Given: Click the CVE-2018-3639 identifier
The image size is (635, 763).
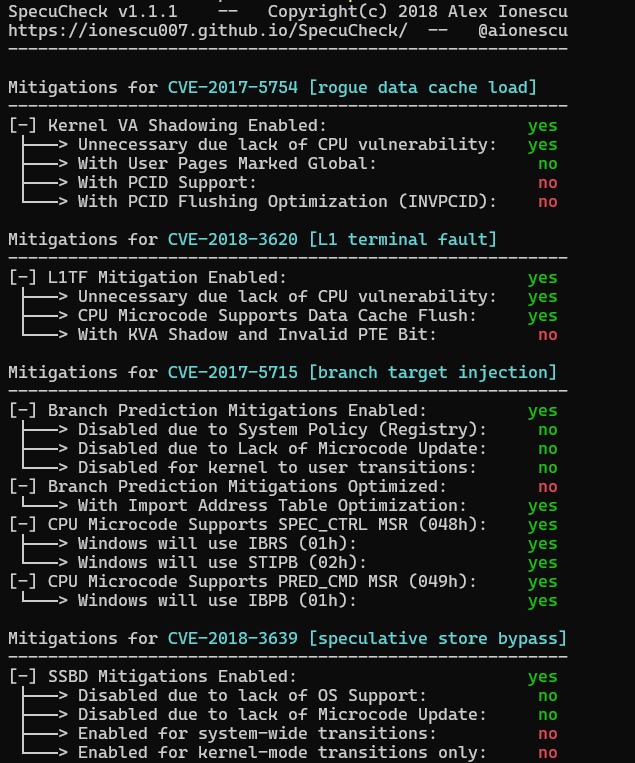Looking at the screenshot, I should (x=232, y=639).
